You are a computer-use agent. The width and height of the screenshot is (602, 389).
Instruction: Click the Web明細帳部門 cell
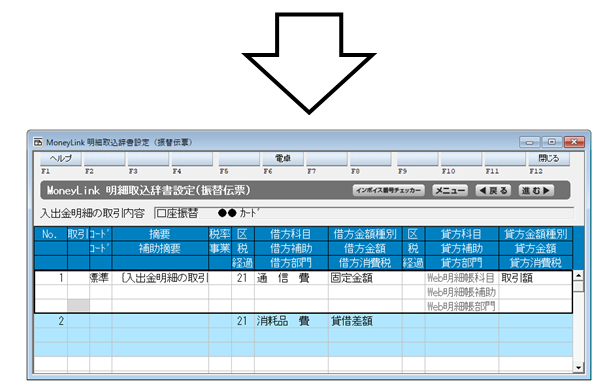[462, 306]
